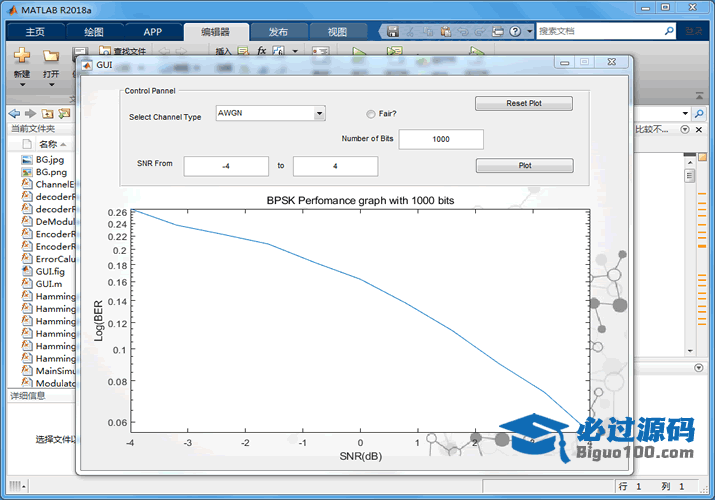This screenshot has width=715, height=500.
Task: Click the Run and Advance icon in the ribbon
Action: [x=394, y=51]
